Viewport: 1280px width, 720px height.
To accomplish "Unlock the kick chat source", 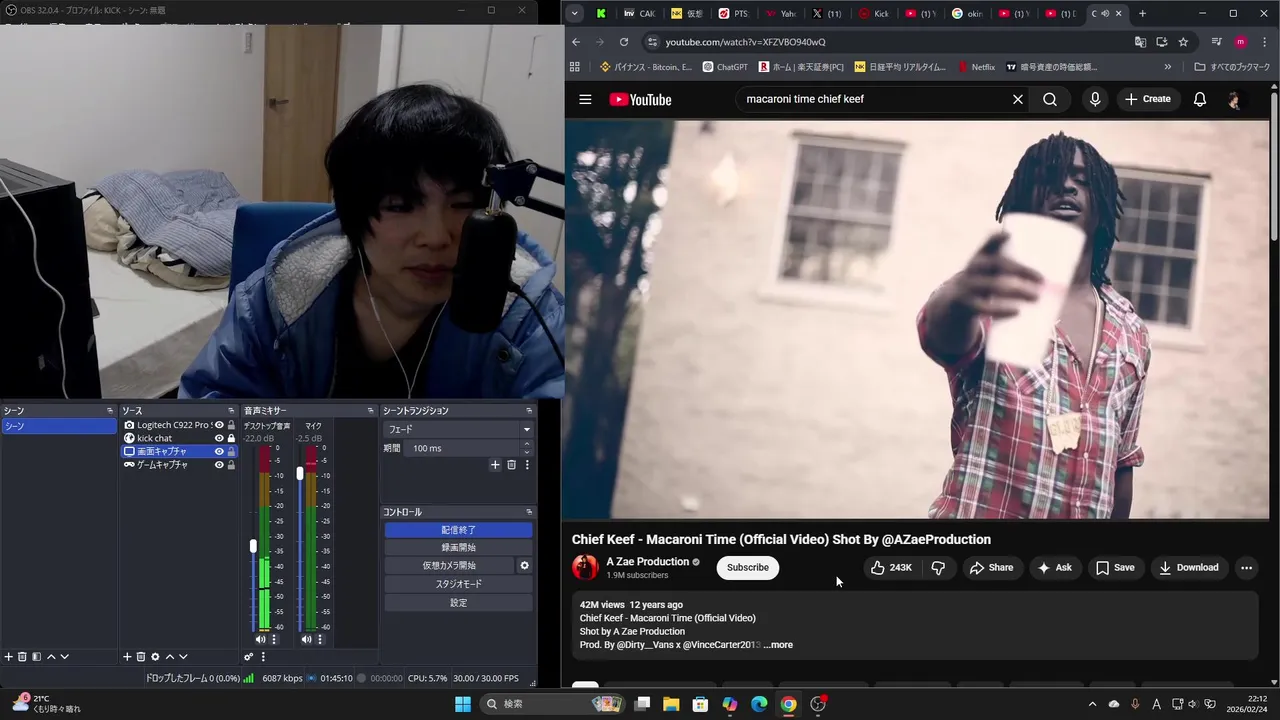I will [231, 438].
